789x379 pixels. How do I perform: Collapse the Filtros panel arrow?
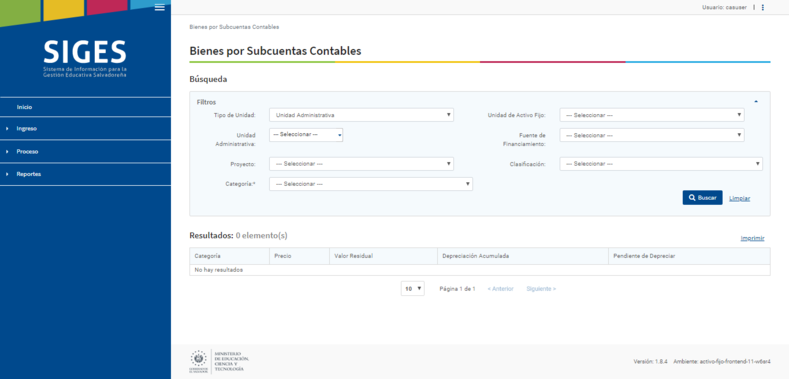click(x=756, y=102)
